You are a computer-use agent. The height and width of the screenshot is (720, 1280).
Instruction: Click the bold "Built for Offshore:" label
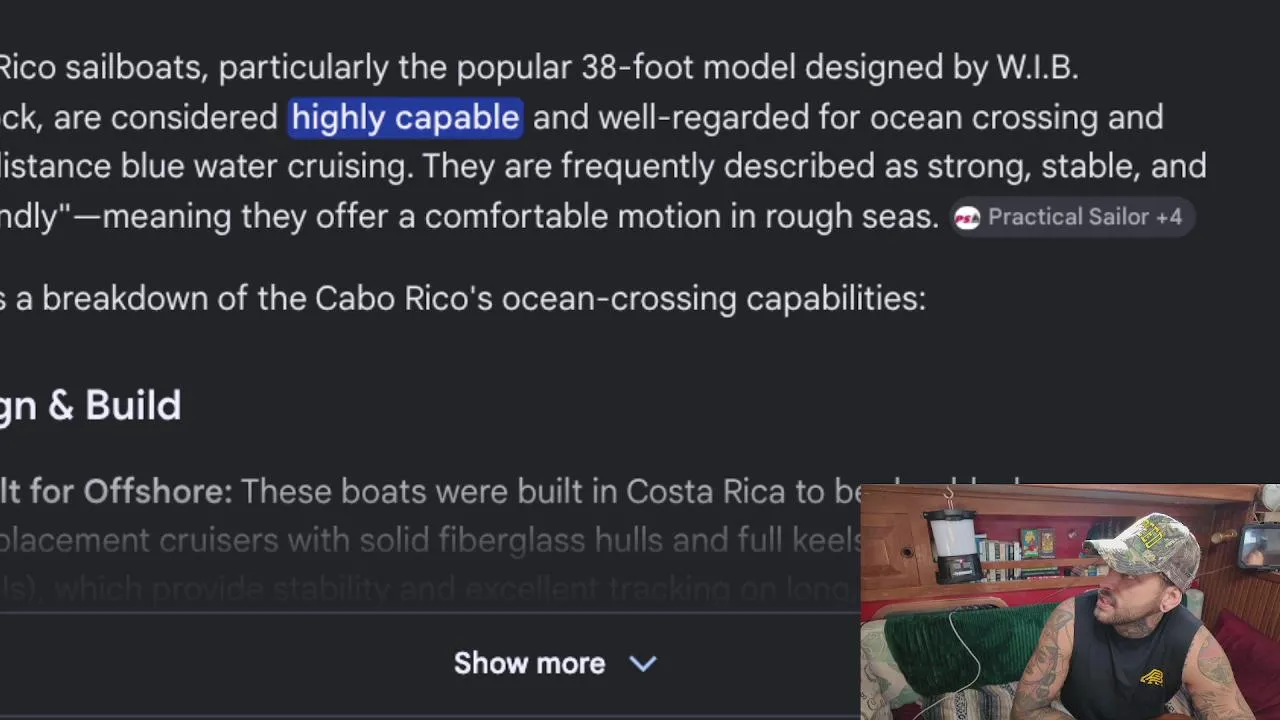click(116, 491)
